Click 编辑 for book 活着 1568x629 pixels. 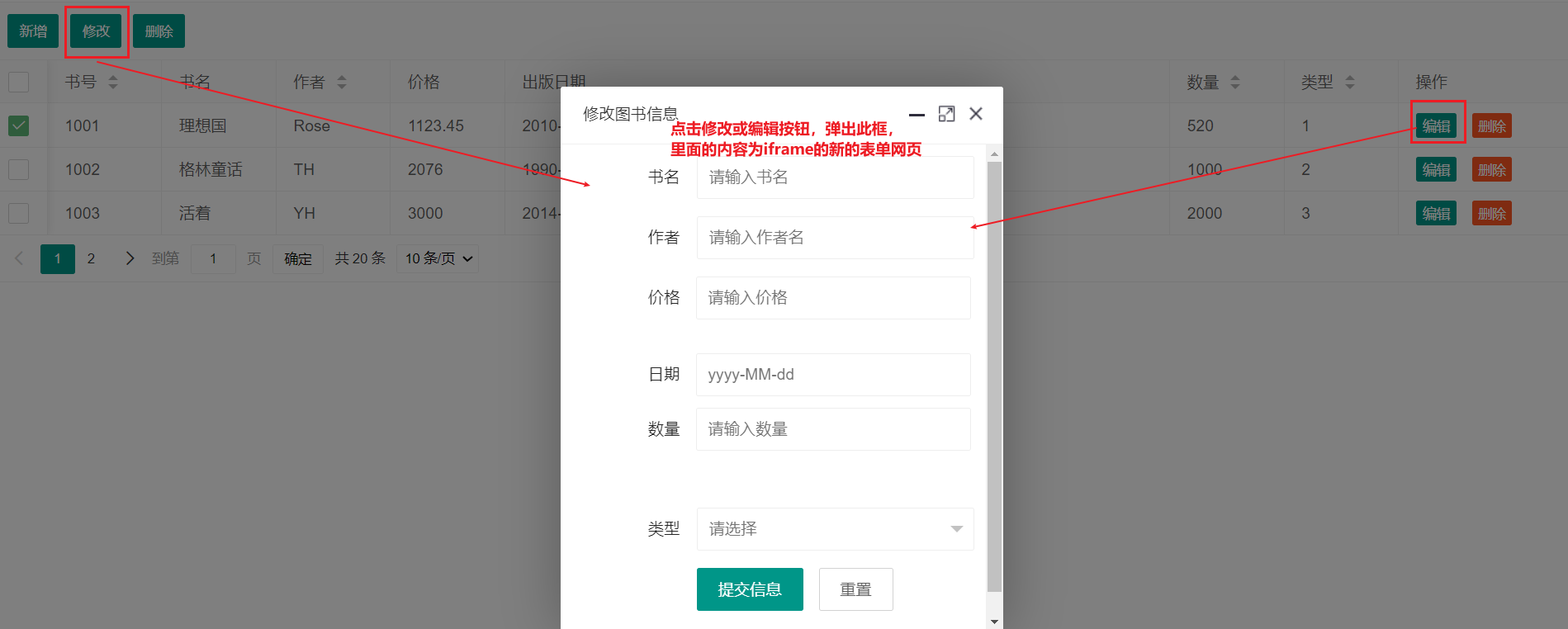click(1436, 213)
